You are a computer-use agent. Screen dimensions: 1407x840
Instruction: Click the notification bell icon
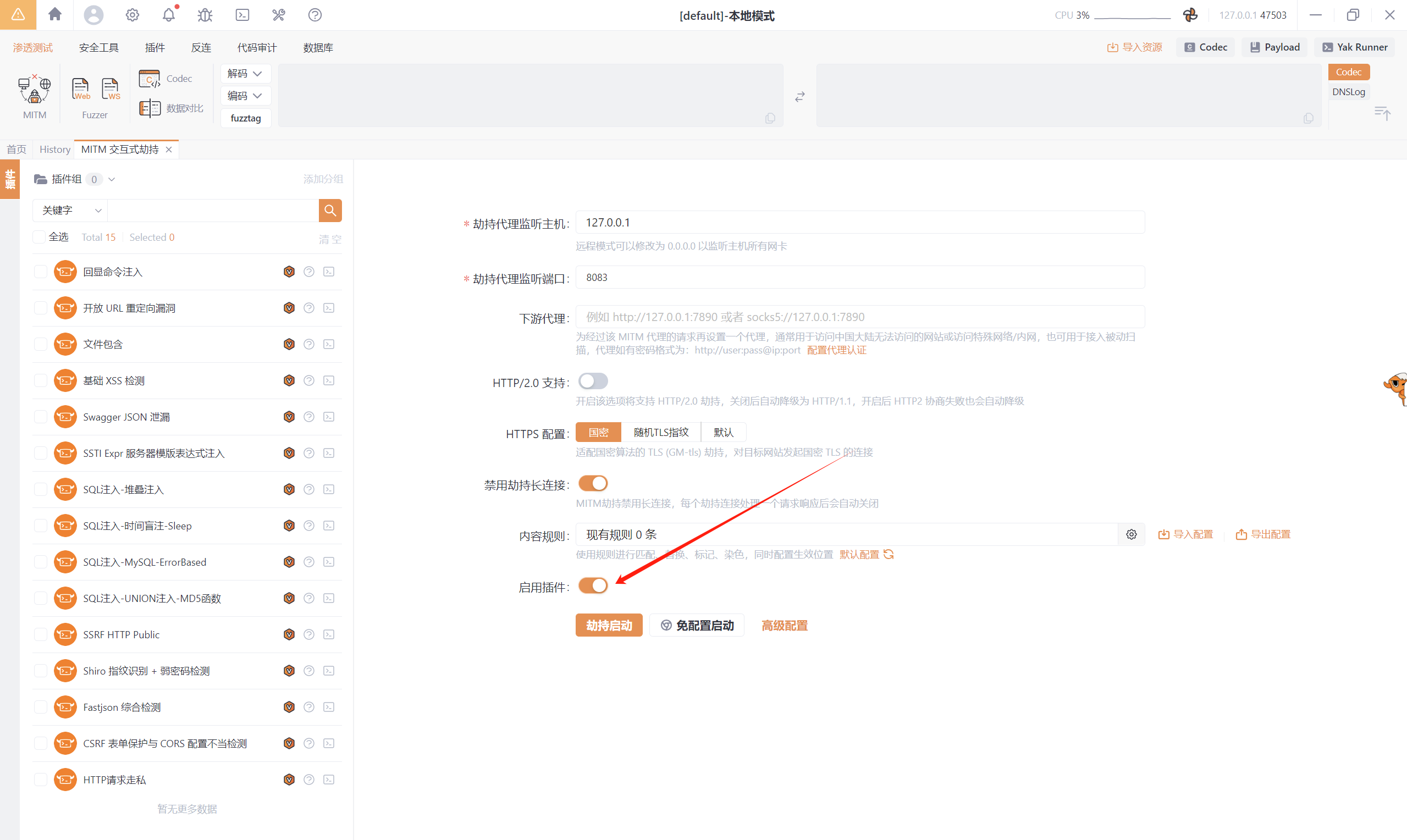point(169,15)
